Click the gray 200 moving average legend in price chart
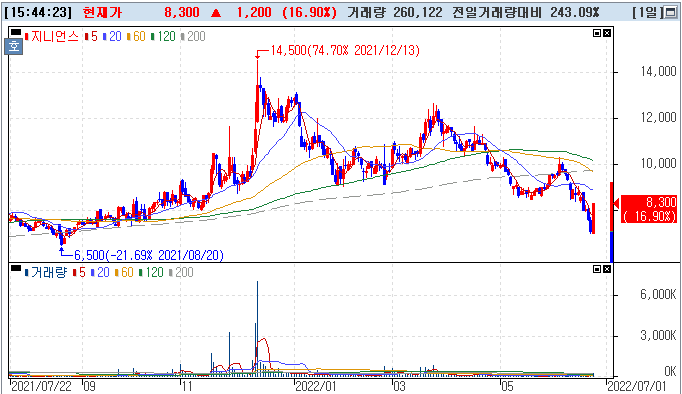Image resolution: width=682 pixels, height=394 pixels. click(193, 37)
